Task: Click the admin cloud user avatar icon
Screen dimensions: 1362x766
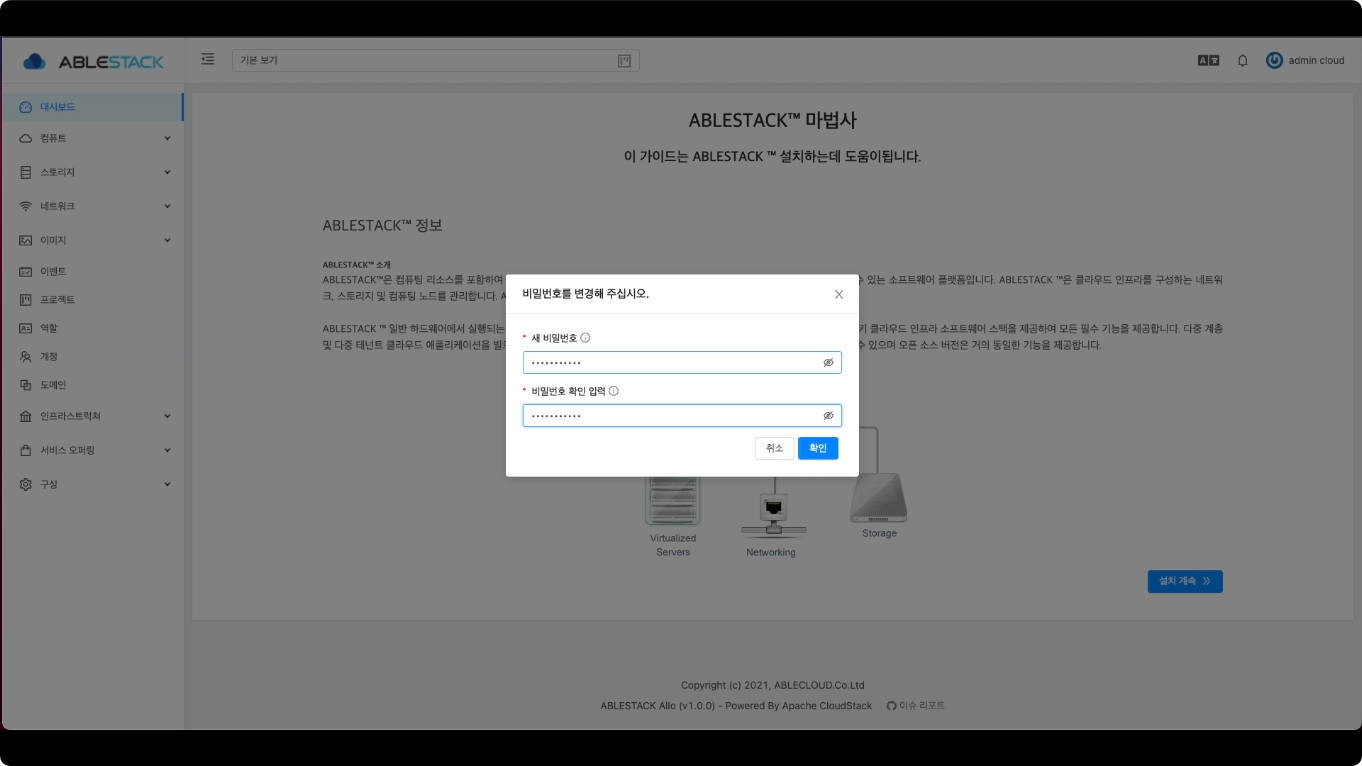Action: point(1274,60)
